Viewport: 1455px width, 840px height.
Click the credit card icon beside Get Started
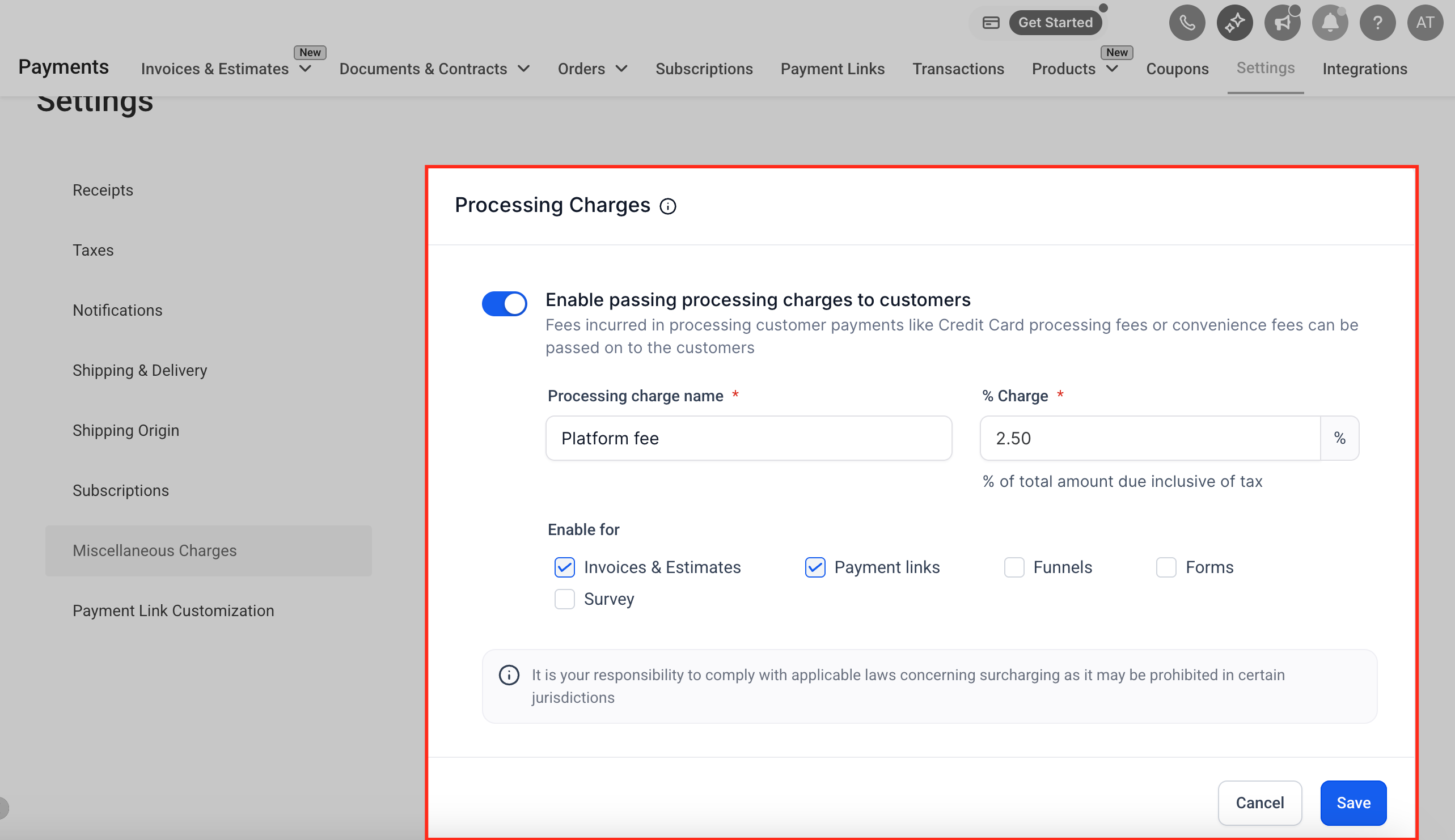[991, 23]
